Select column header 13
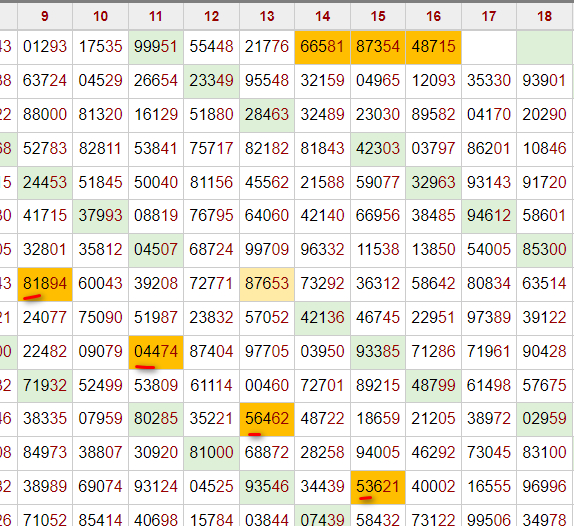Screen dimensions: 574x526 click(x=267, y=16)
